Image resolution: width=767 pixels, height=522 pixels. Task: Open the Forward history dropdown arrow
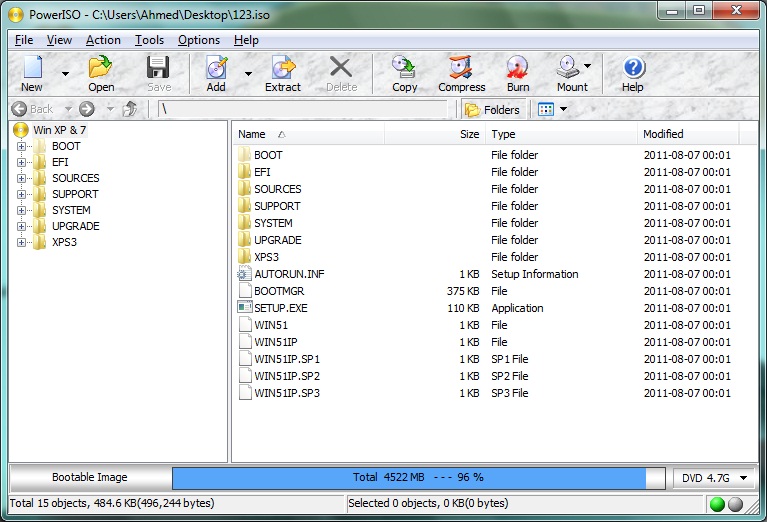pos(110,109)
